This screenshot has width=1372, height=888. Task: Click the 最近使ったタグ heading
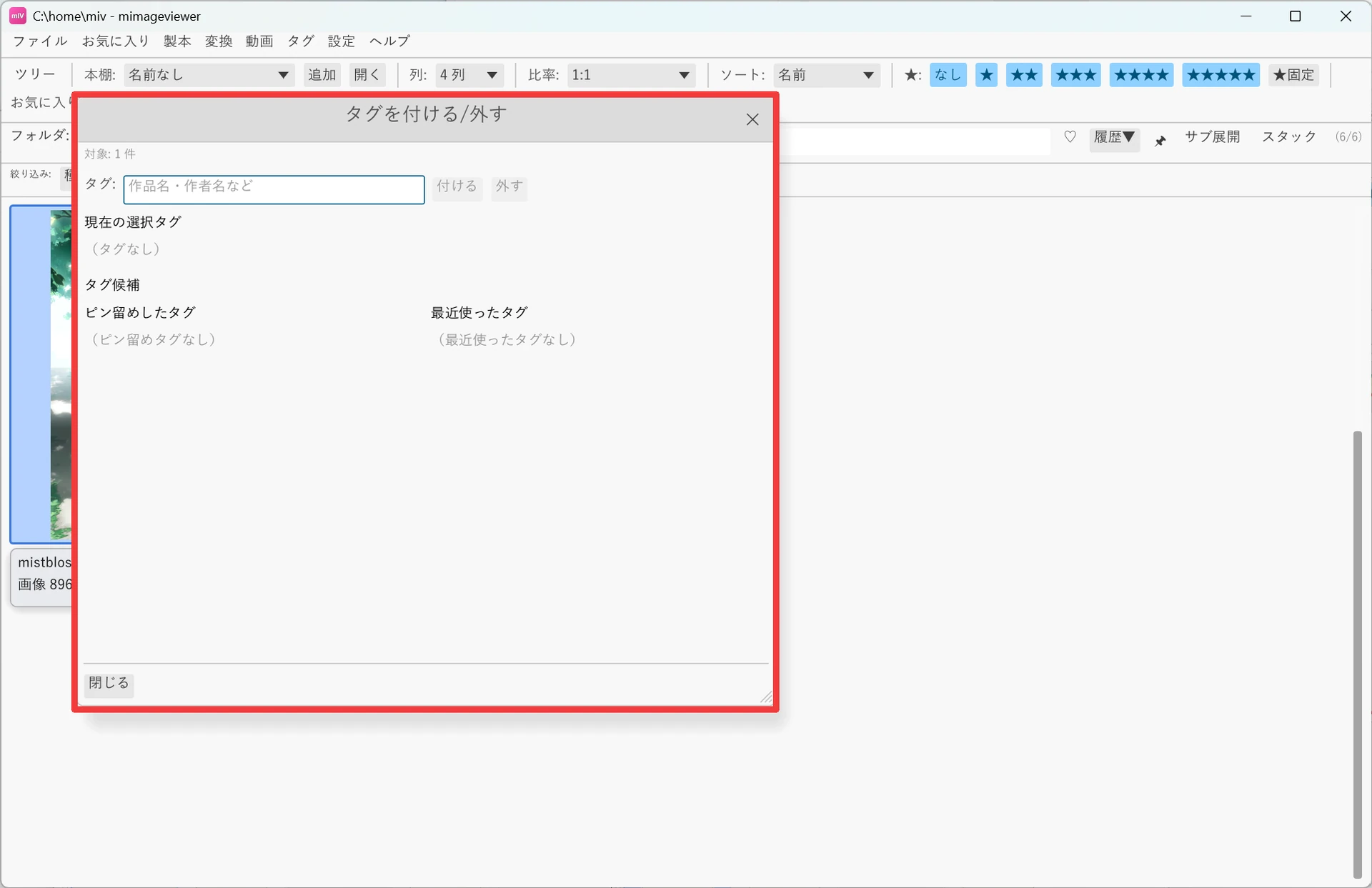click(479, 313)
